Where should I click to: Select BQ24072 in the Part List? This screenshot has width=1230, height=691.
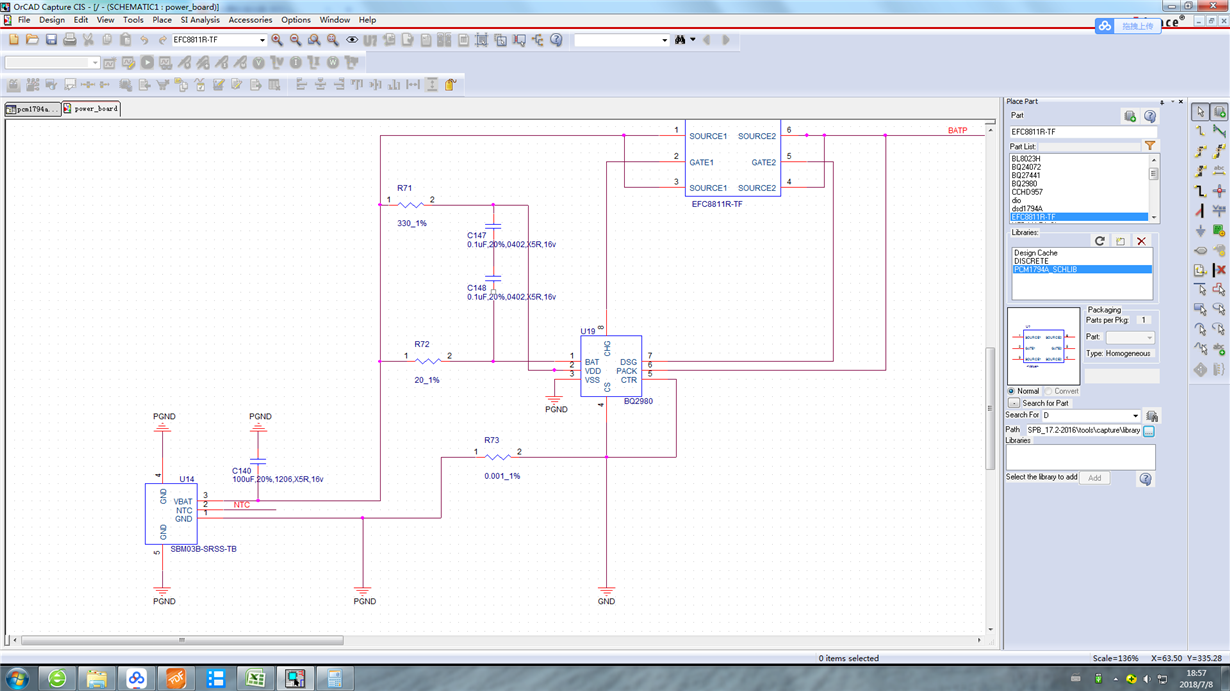(1025, 167)
